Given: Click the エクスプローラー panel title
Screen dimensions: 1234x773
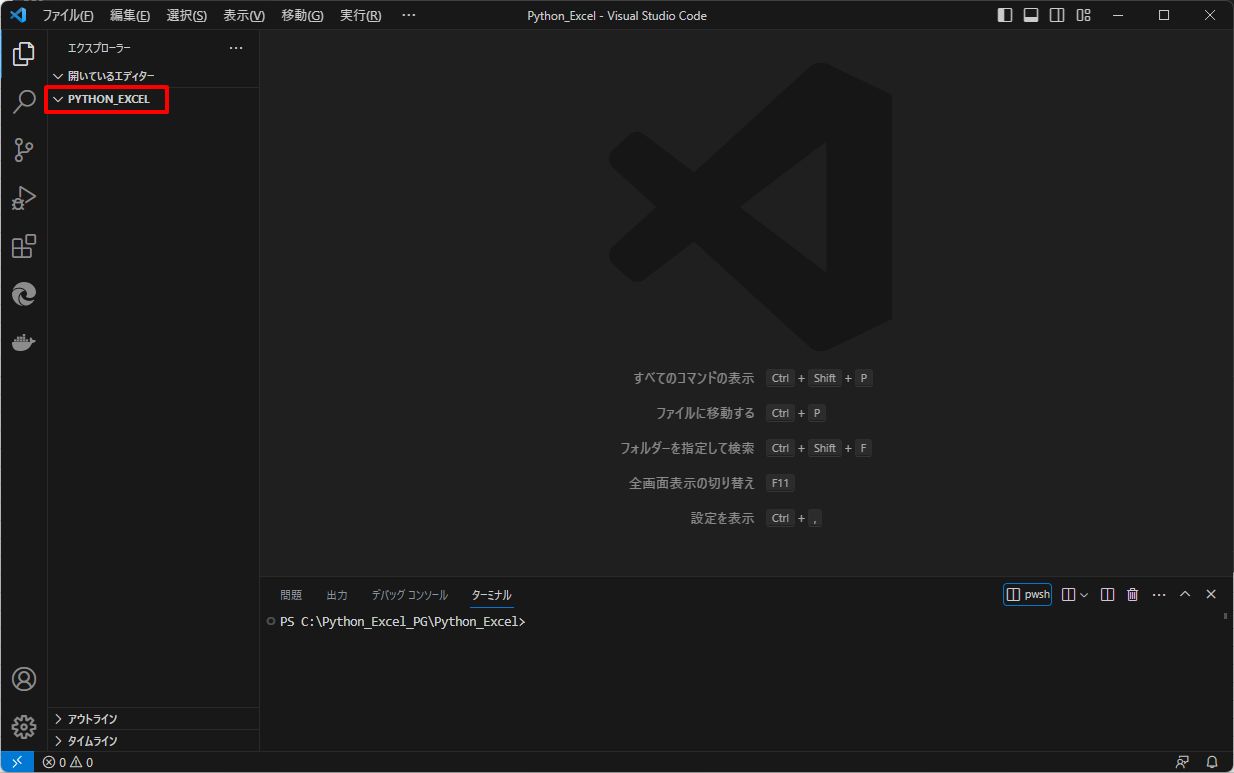Looking at the screenshot, I should 99,48.
